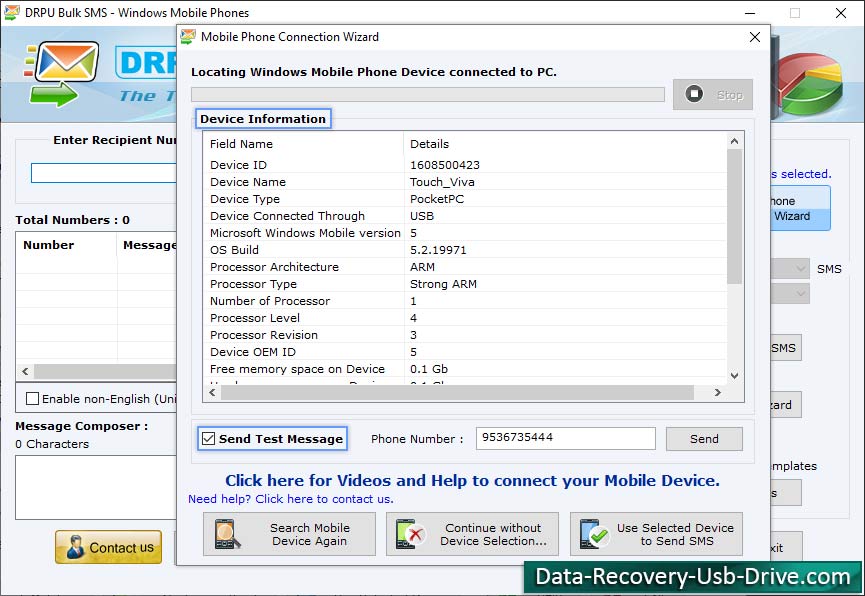
Task: Select Device Type row PocketPC
Action: click(x=465, y=199)
